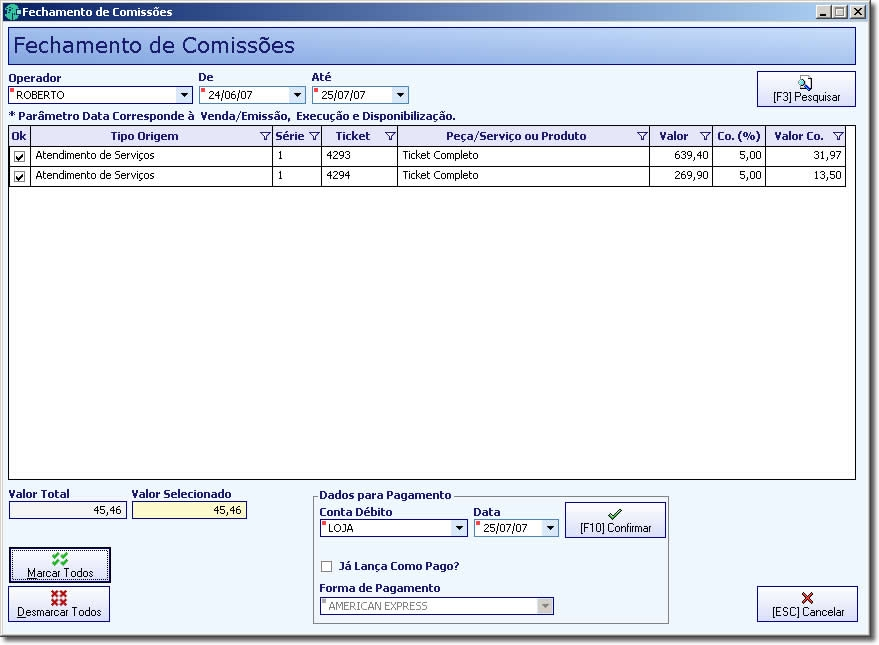Click the Ticket column filter icon
Image resolution: width=879 pixels, height=645 pixels.
click(390, 136)
